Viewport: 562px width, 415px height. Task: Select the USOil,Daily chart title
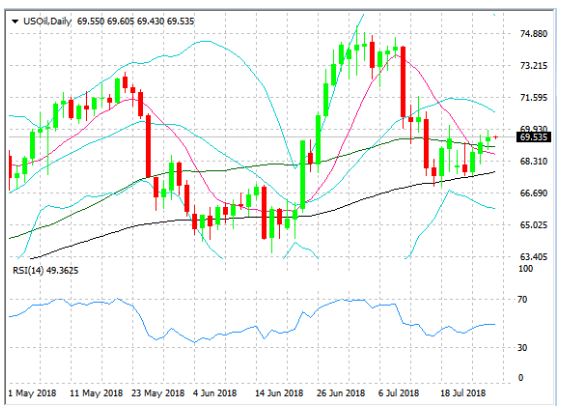click(47, 21)
